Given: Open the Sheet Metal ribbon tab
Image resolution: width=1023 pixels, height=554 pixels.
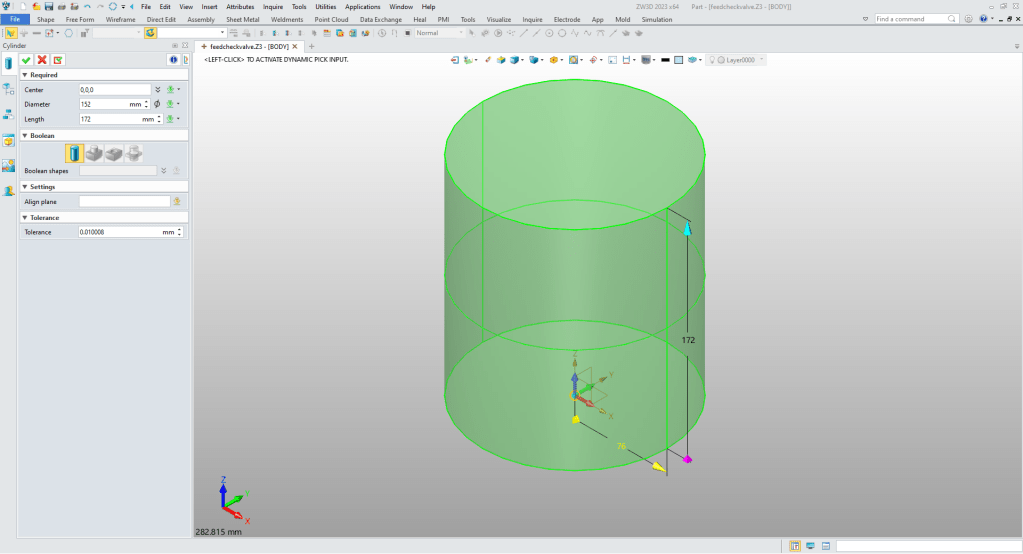Looking at the screenshot, I should coord(241,19).
